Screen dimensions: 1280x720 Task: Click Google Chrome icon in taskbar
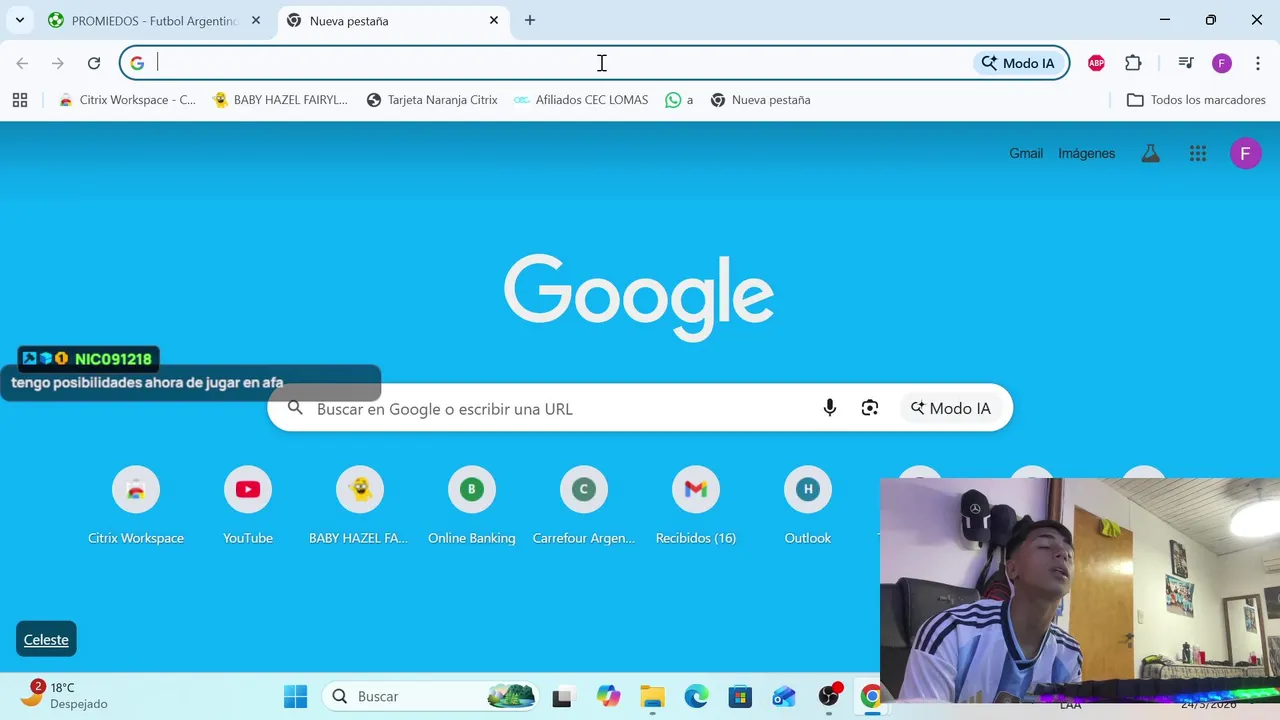pyautogui.click(x=871, y=696)
